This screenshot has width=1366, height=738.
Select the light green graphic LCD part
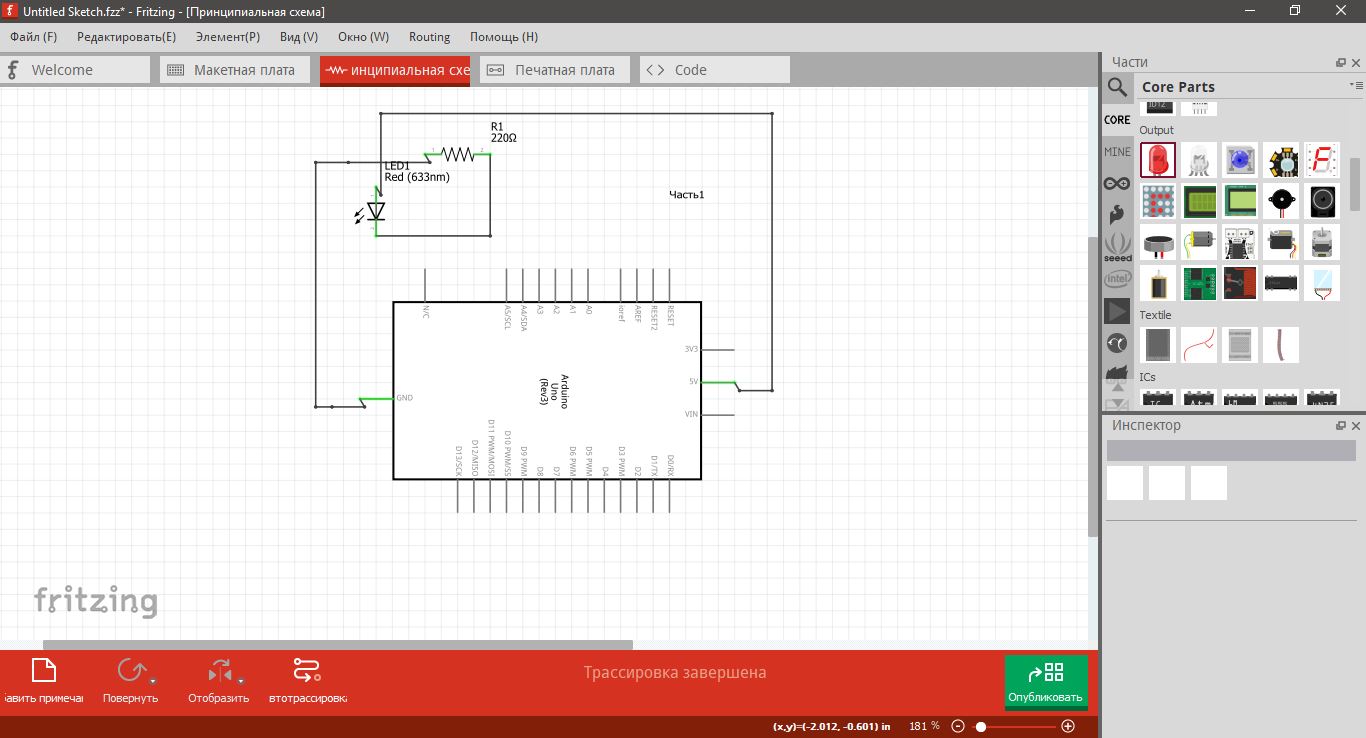1240,201
